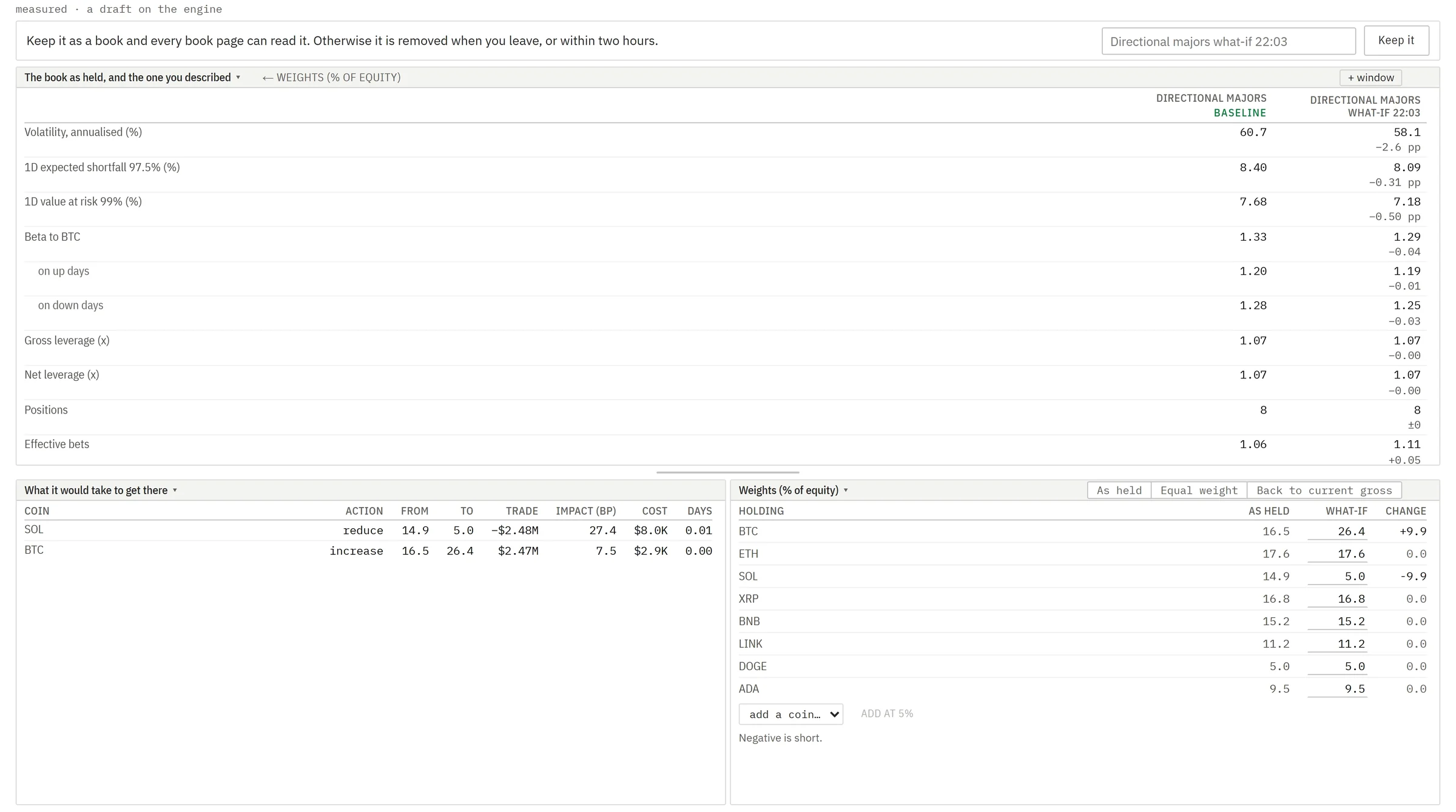Click the 58.1 what-if volatility value
The image size is (1456, 812).
pos(1407,132)
